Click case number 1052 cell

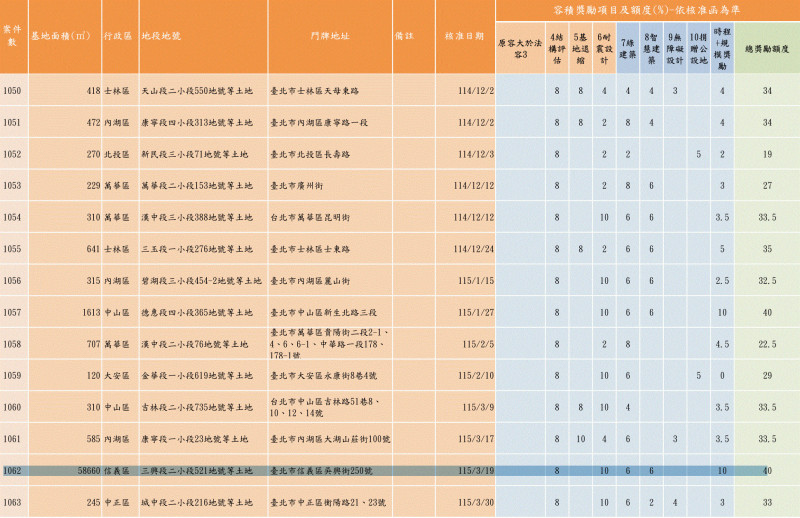12,154
